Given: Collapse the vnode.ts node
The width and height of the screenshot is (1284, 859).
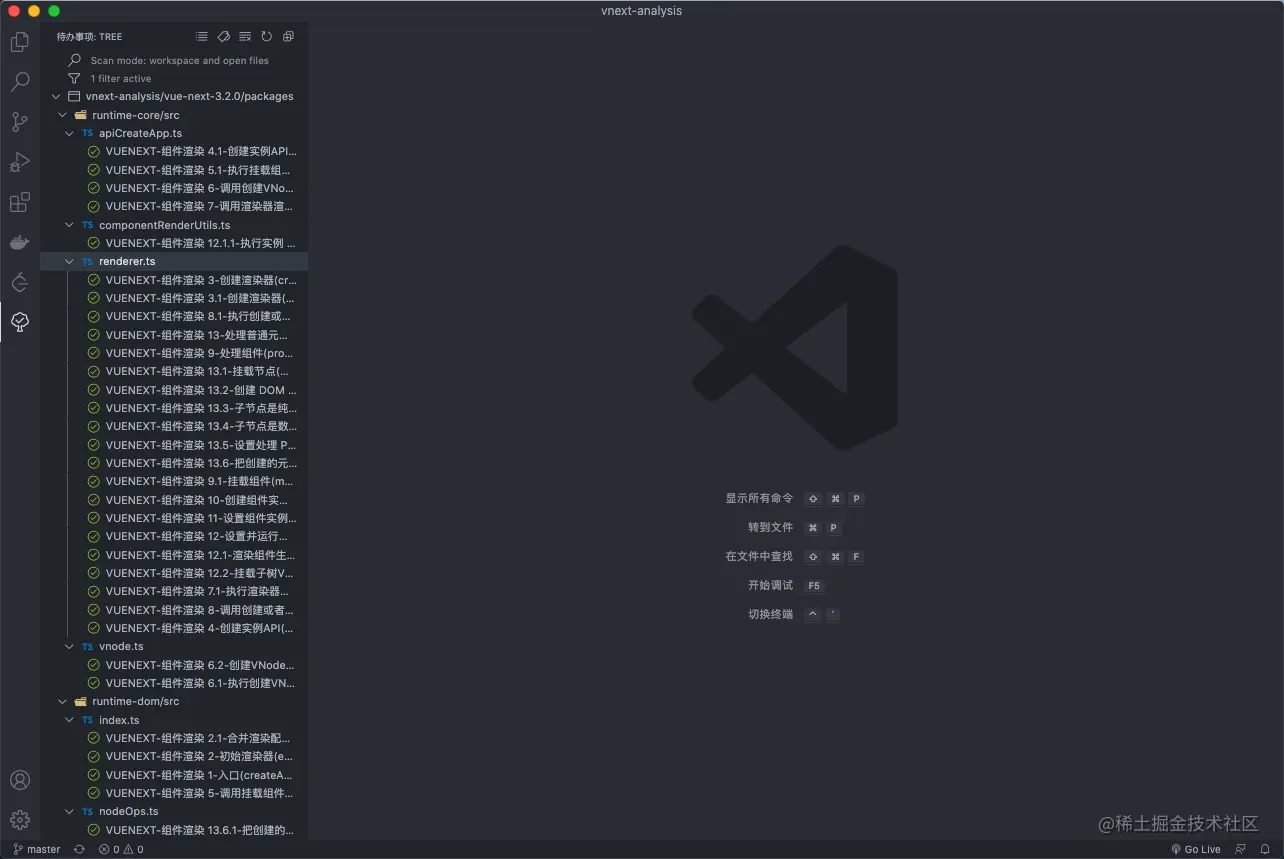Looking at the screenshot, I should tap(69, 646).
